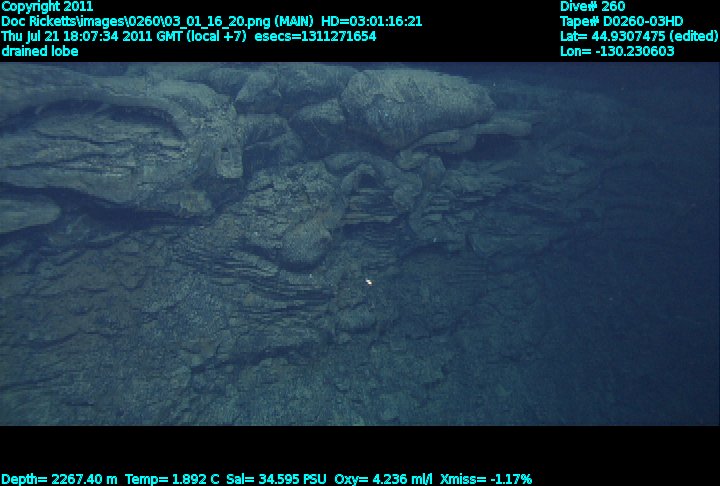Click the (local +7) timezone text
The width and height of the screenshot is (720, 486).
pyautogui.click(x=224, y=36)
